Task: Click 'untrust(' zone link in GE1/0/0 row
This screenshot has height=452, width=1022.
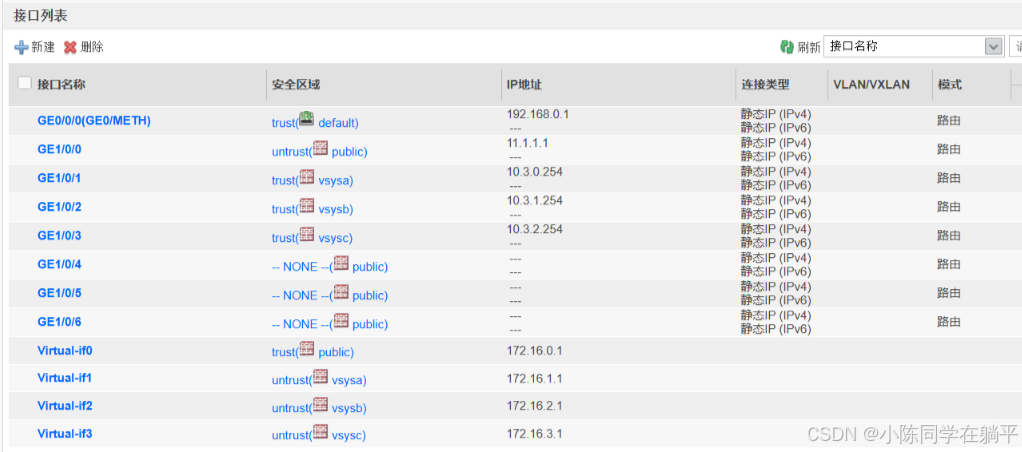Action: click(291, 152)
